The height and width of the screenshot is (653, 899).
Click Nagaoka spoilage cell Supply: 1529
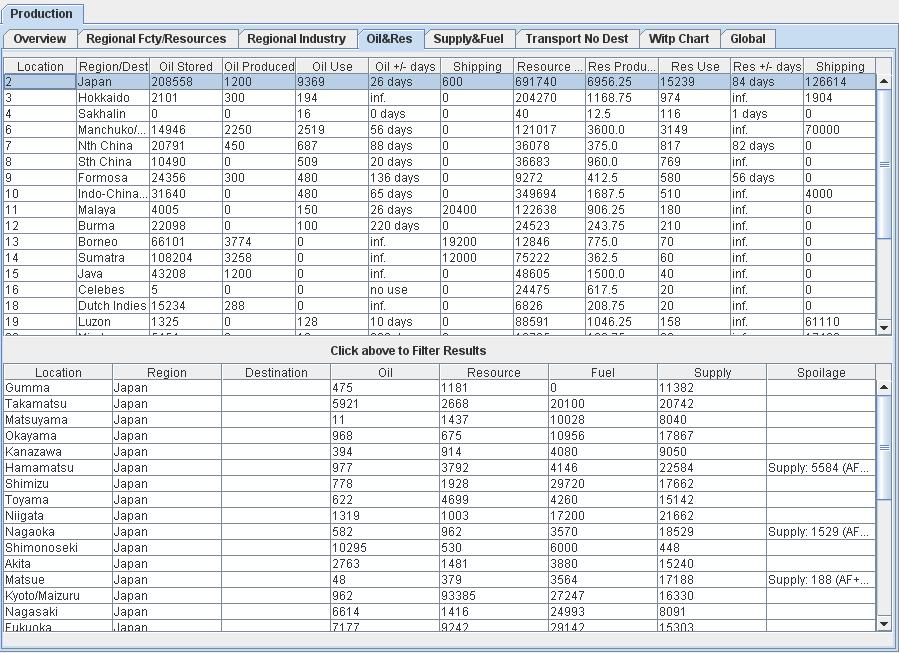click(x=821, y=533)
